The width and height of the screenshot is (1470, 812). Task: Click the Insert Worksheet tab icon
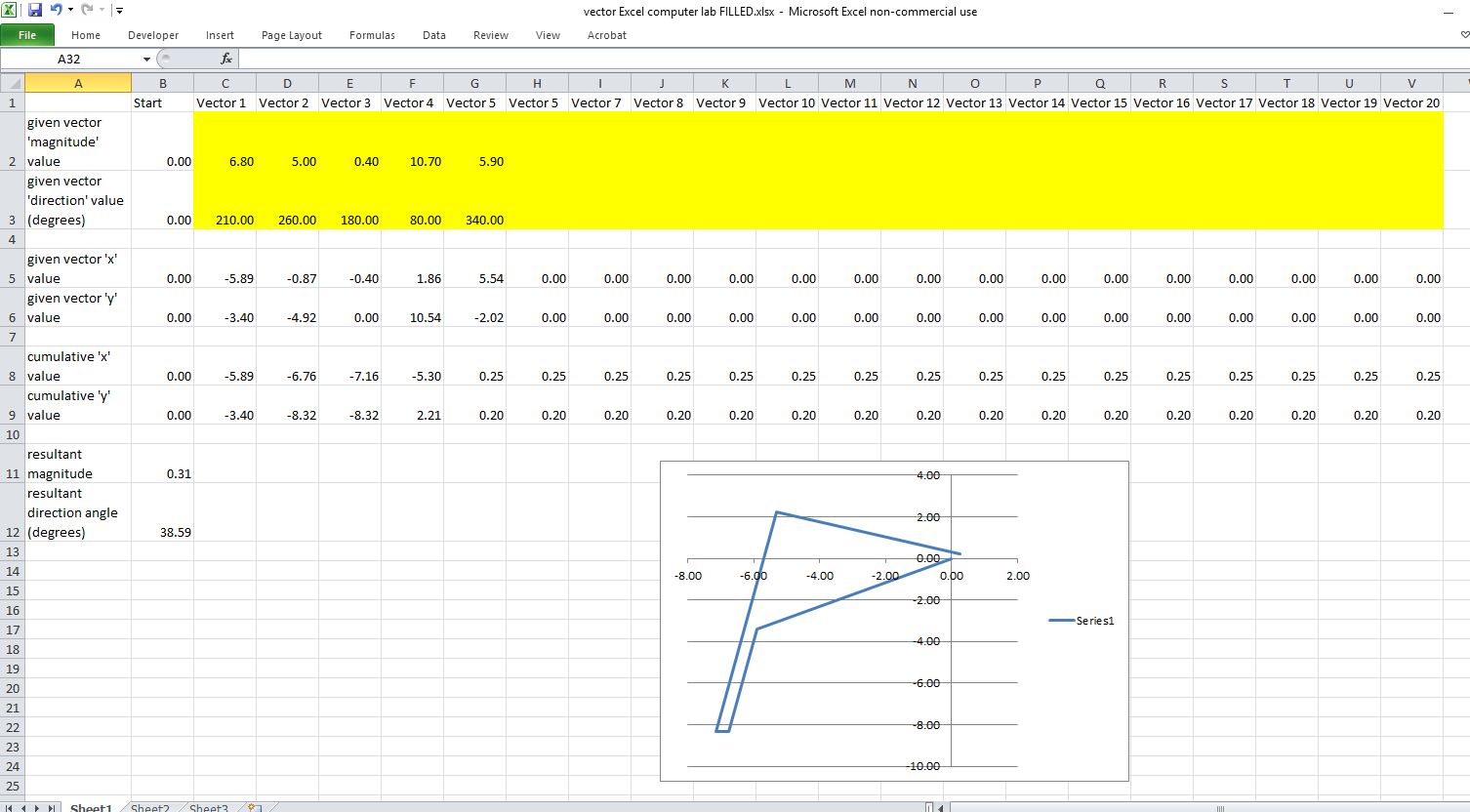click(x=254, y=807)
